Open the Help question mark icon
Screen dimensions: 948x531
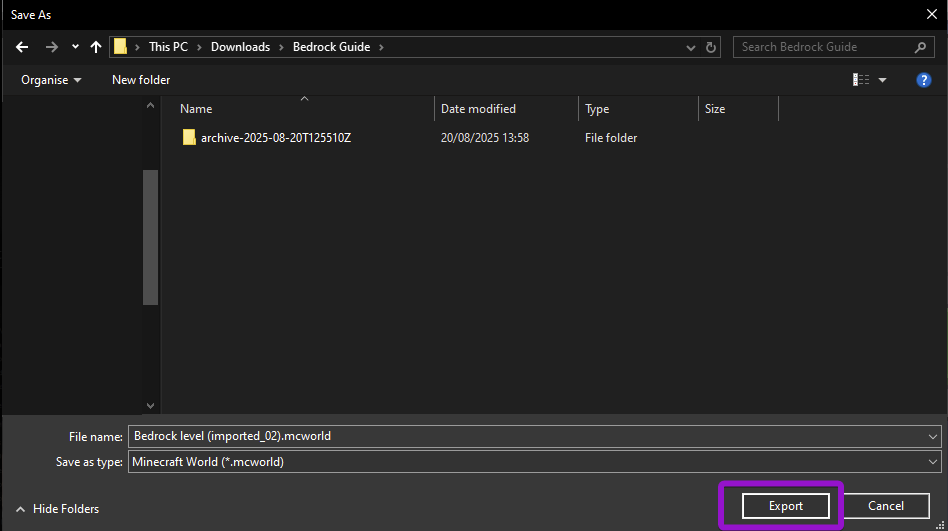point(923,80)
